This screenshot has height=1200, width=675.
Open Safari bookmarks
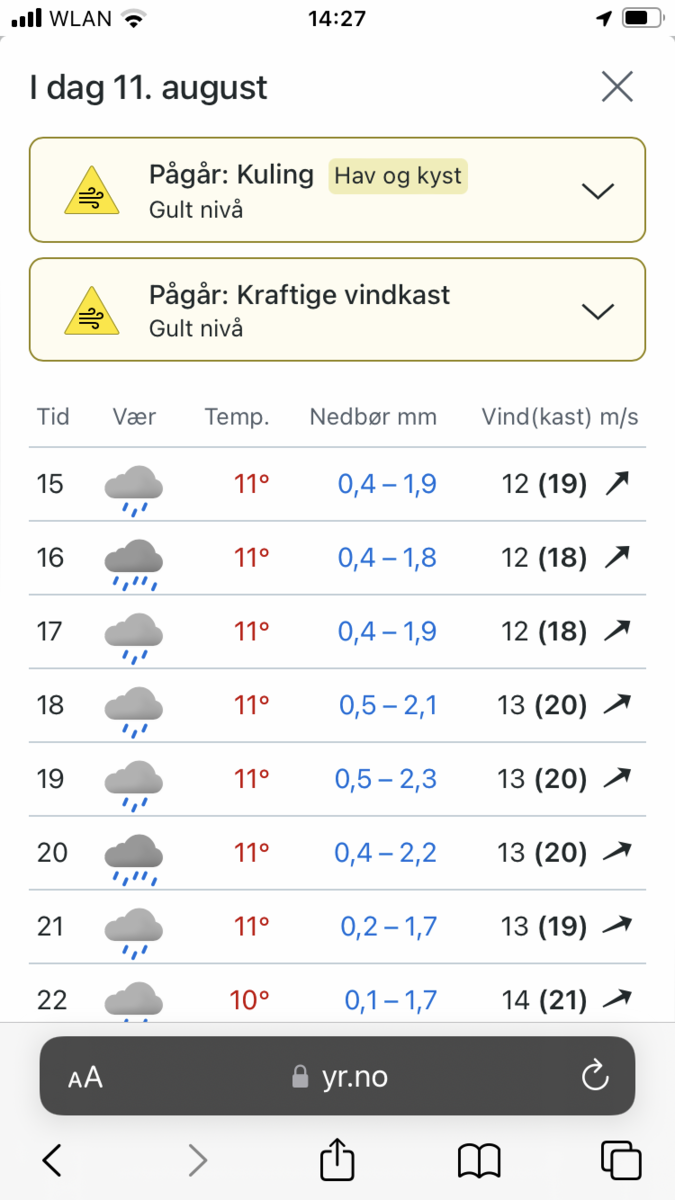click(x=479, y=1160)
